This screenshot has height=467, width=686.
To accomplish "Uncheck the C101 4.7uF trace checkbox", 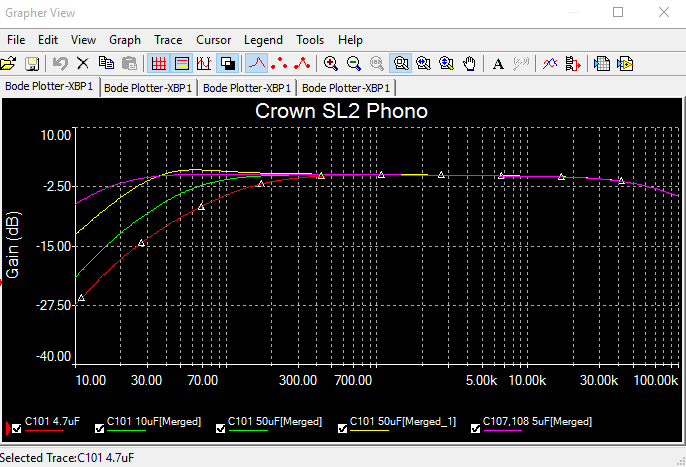I will [17, 428].
